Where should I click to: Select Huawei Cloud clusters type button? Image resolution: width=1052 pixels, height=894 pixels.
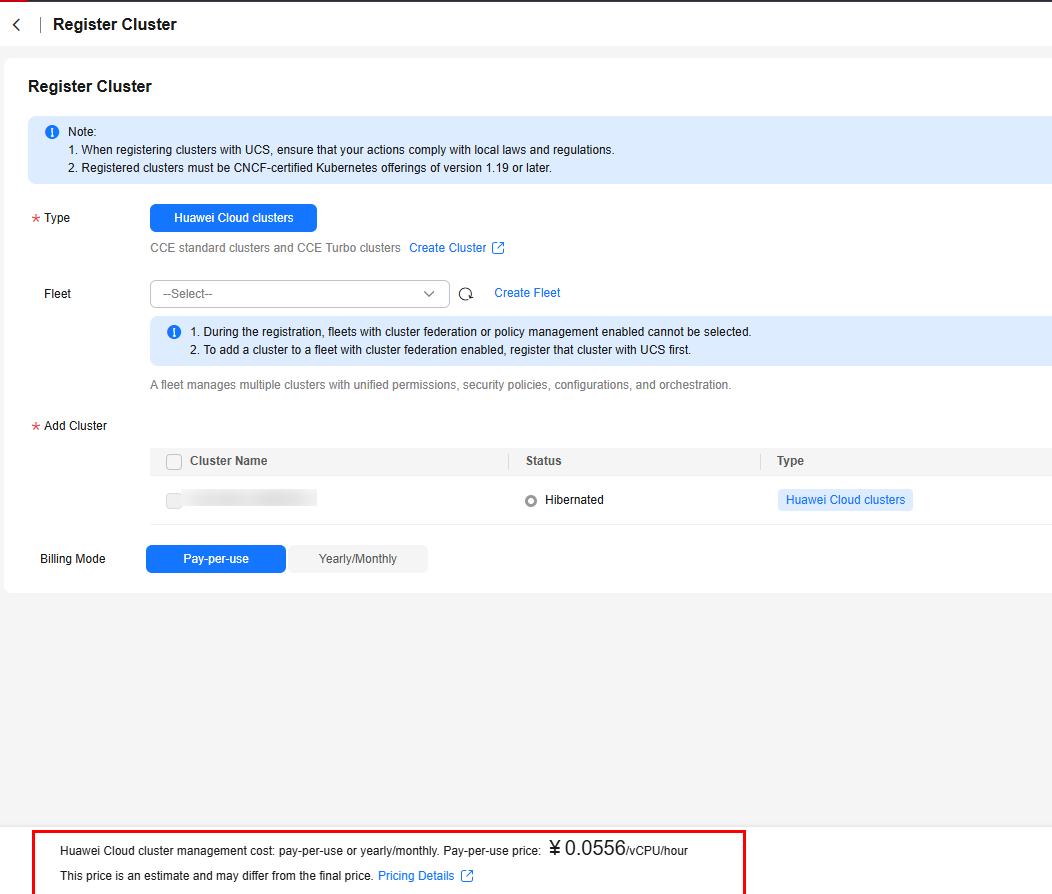pos(233,218)
